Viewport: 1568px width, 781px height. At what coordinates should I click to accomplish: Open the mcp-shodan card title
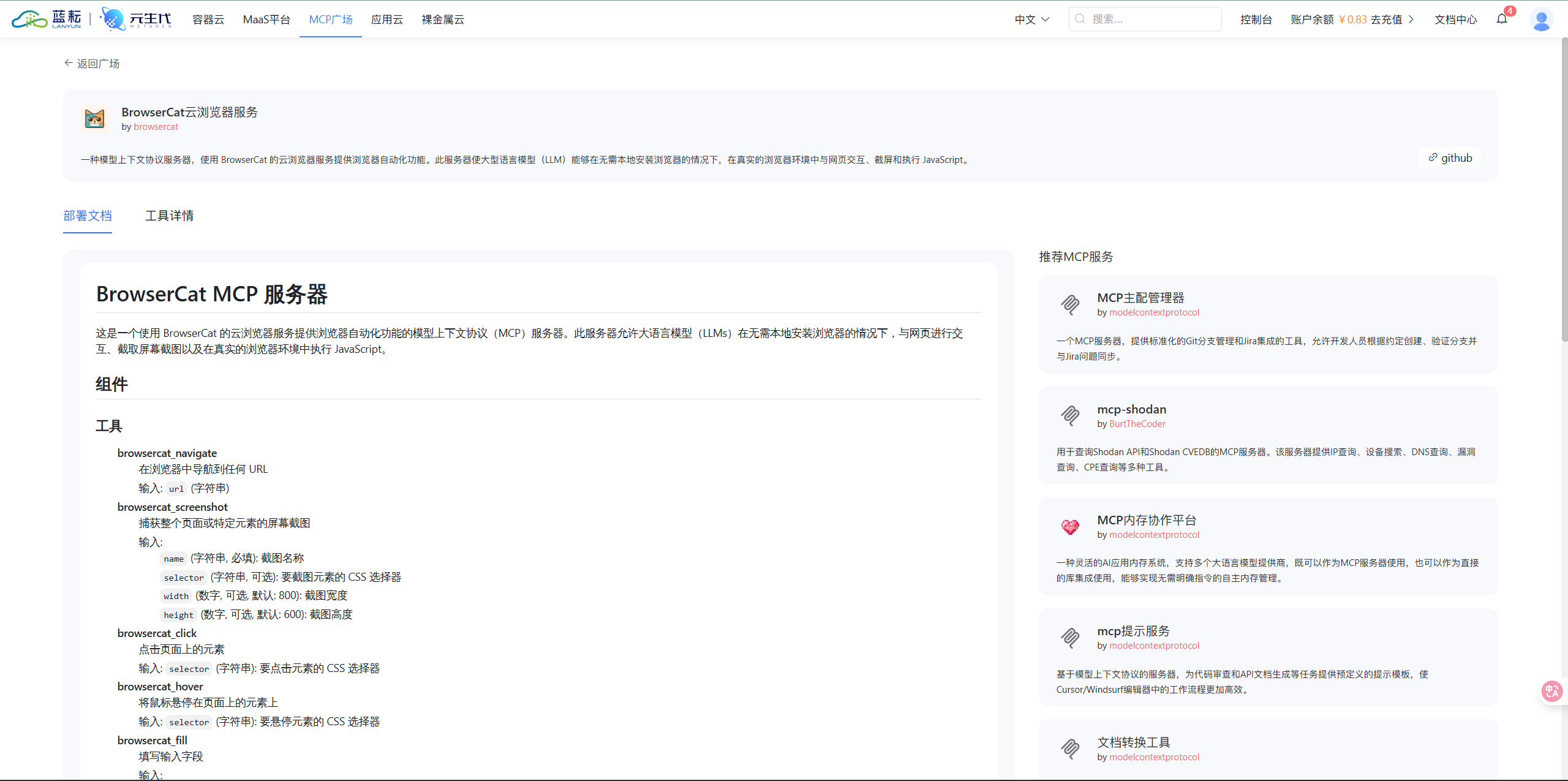click(x=1132, y=409)
